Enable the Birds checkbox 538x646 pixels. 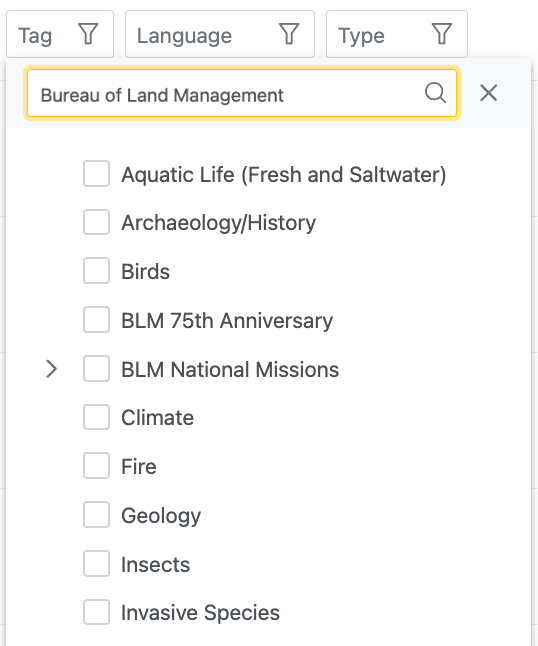point(96,271)
